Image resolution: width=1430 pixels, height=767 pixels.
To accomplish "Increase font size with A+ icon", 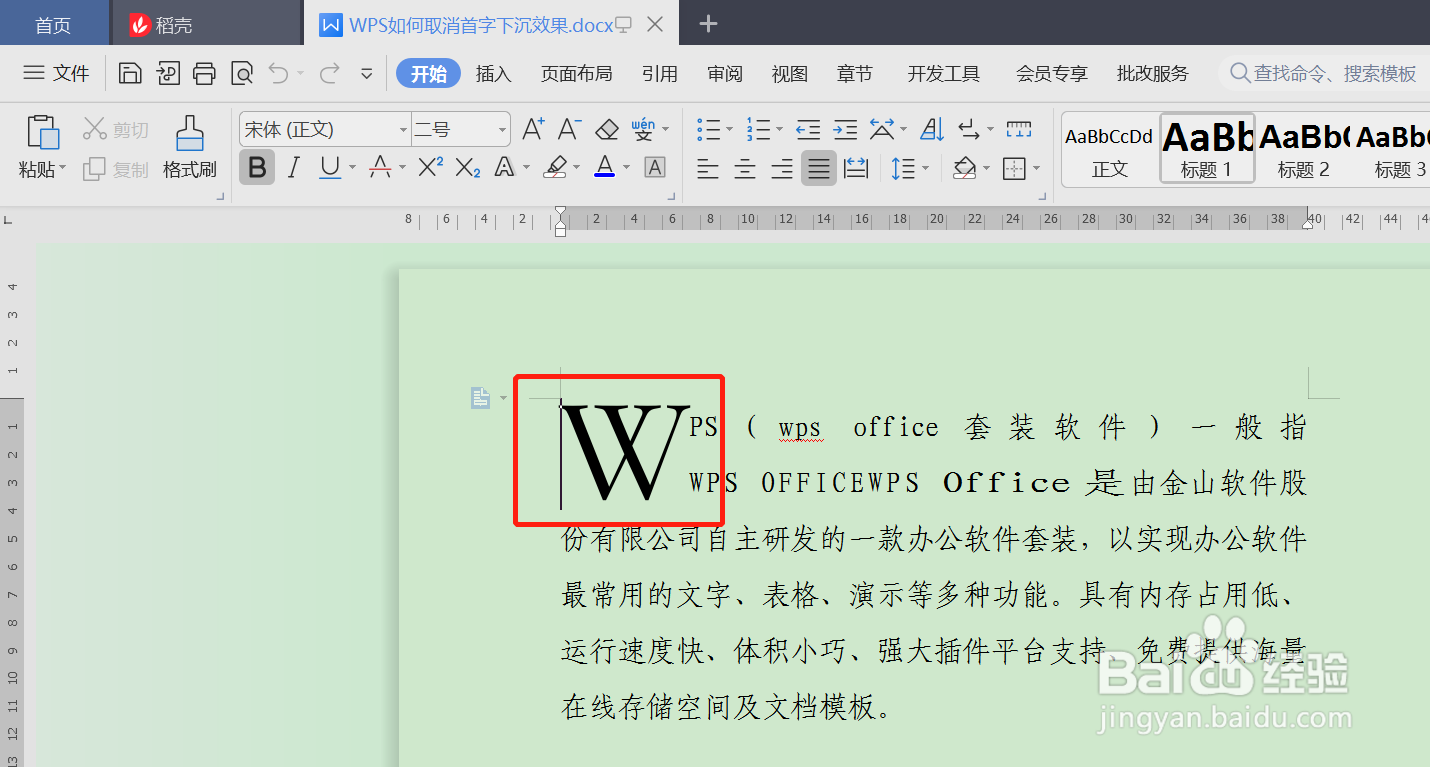I will click(x=533, y=129).
